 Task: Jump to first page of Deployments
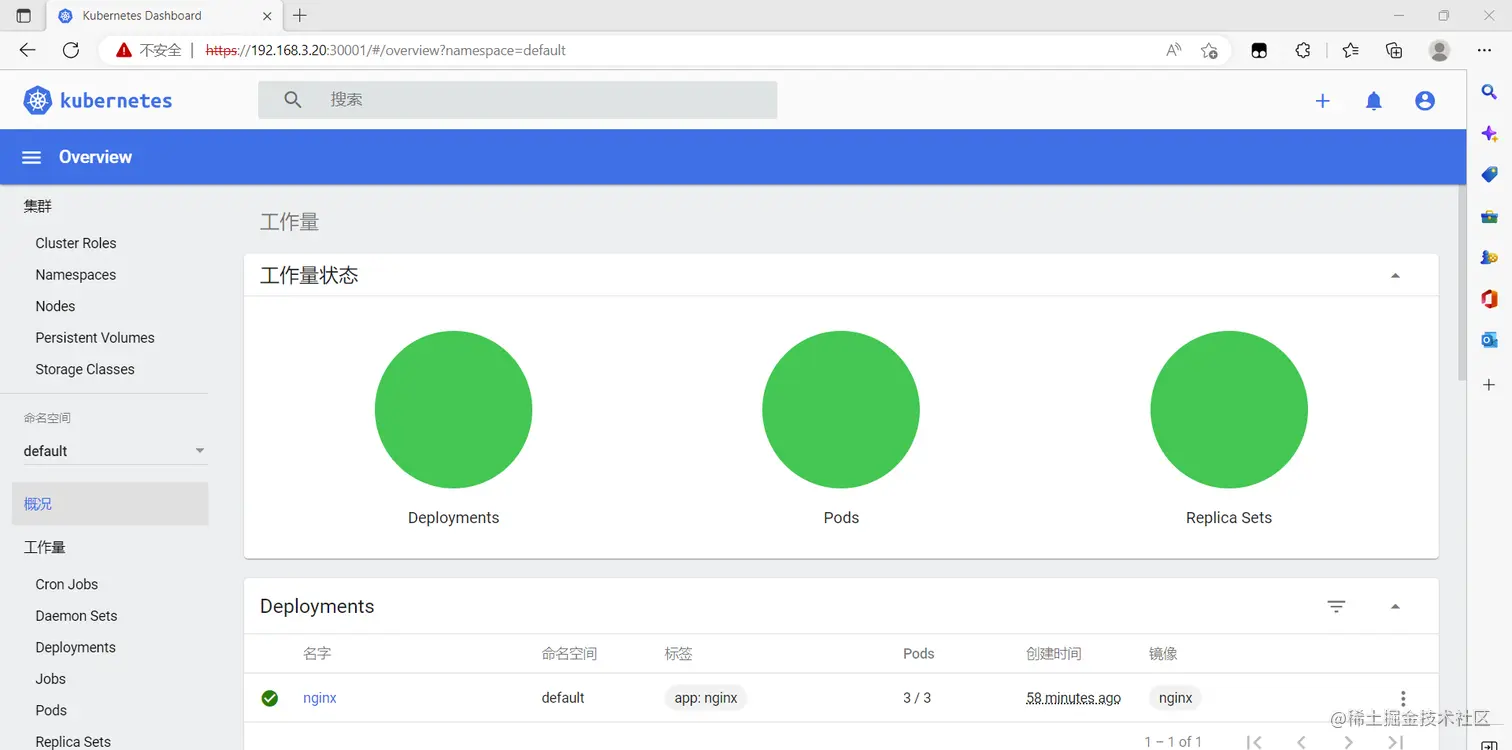tap(1254, 742)
